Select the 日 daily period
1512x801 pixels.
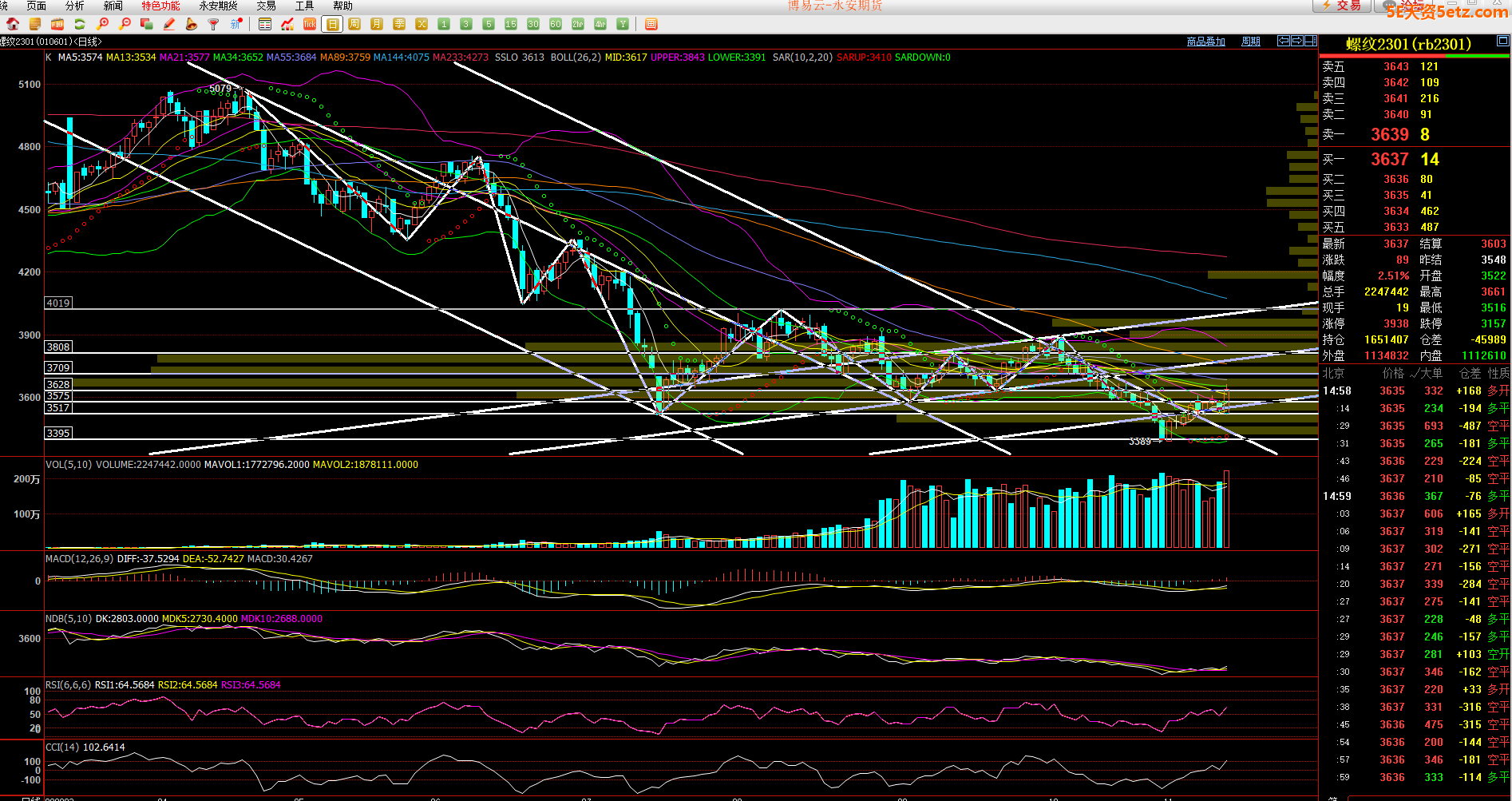[332, 24]
